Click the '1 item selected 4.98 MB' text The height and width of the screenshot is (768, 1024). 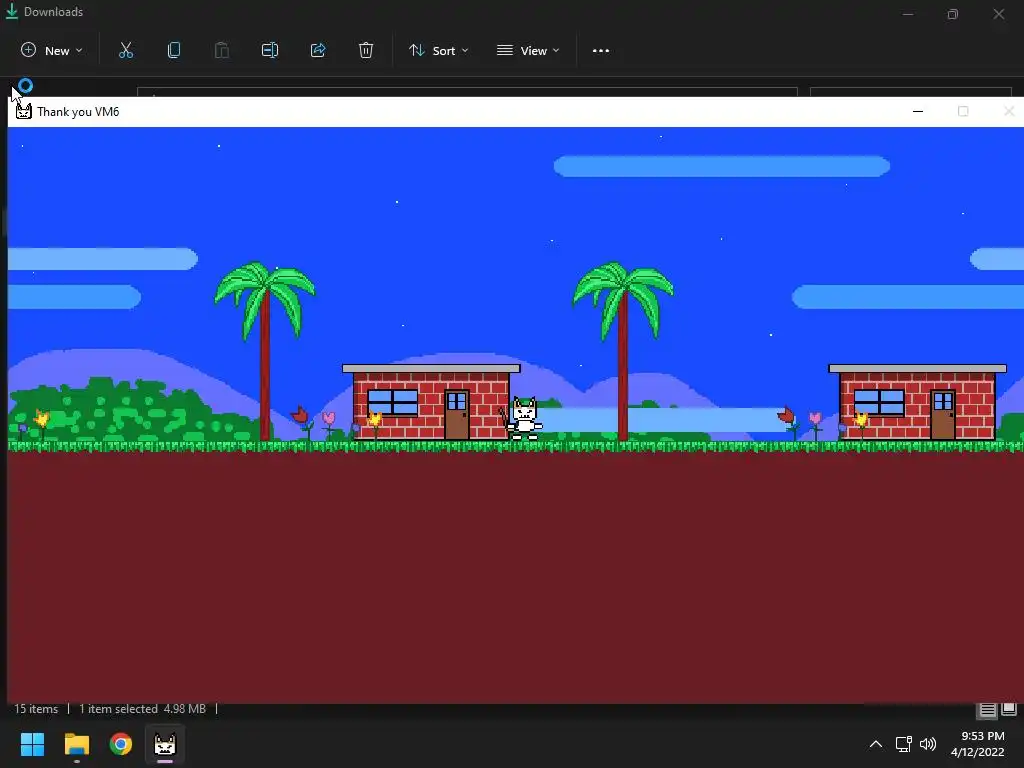(142, 709)
